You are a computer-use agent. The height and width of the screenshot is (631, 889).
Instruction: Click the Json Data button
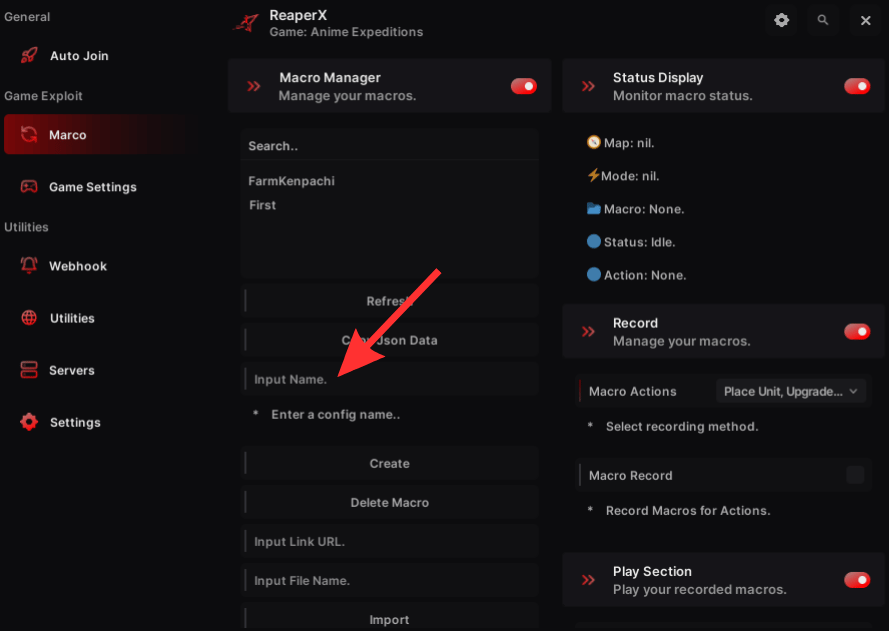tap(390, 340)
